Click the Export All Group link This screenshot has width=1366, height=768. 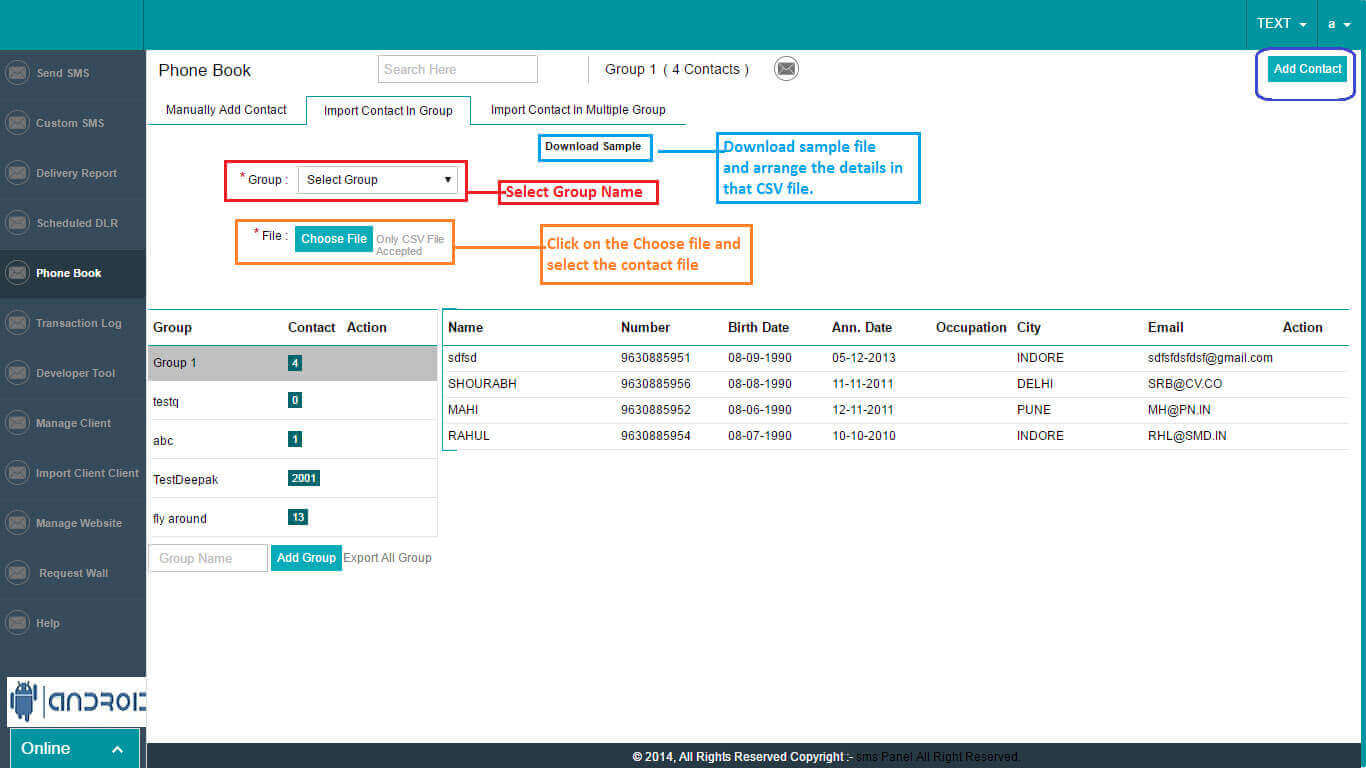point(387,558)
